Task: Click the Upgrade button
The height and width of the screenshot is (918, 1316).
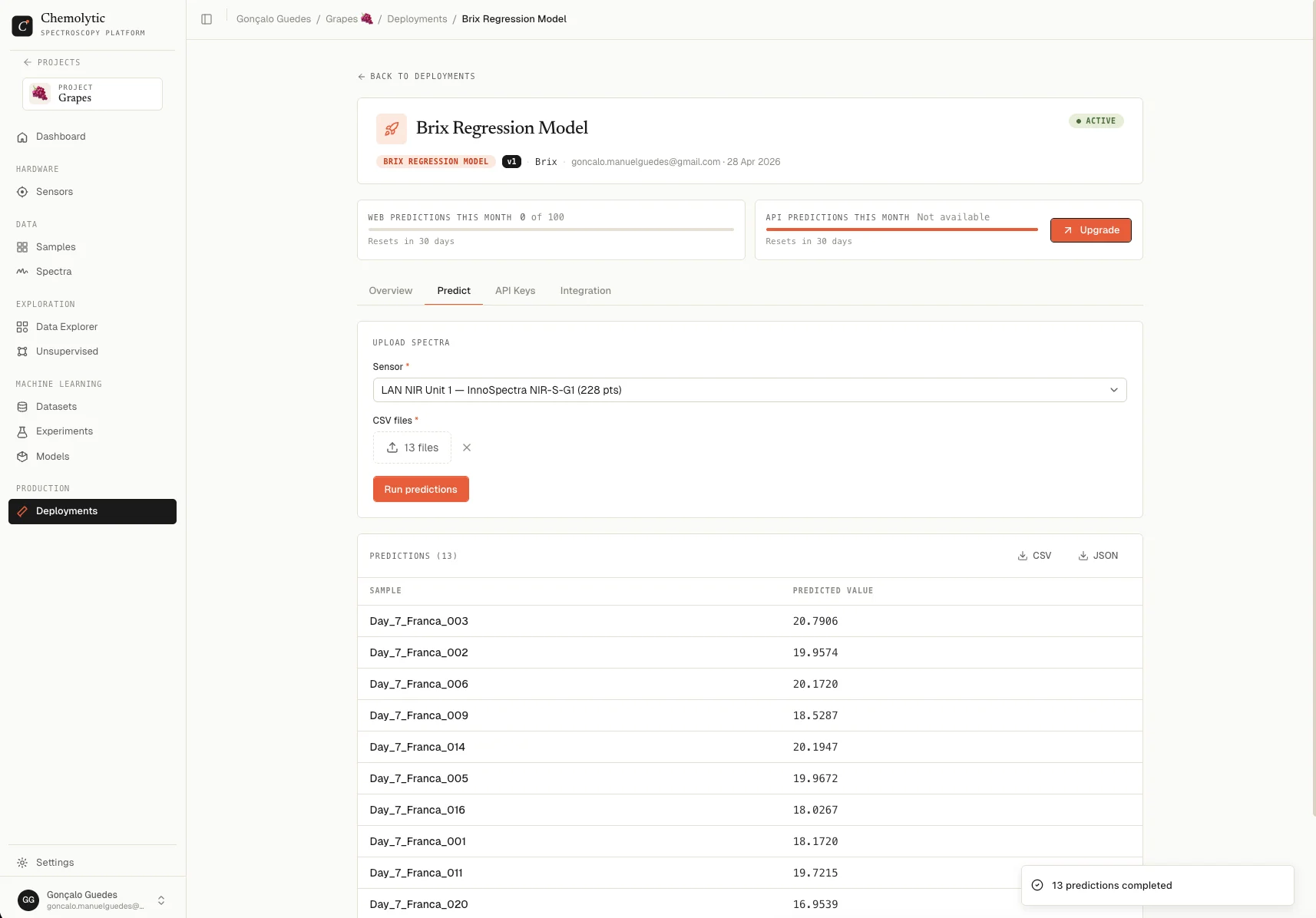Action: click(1090, 230)
